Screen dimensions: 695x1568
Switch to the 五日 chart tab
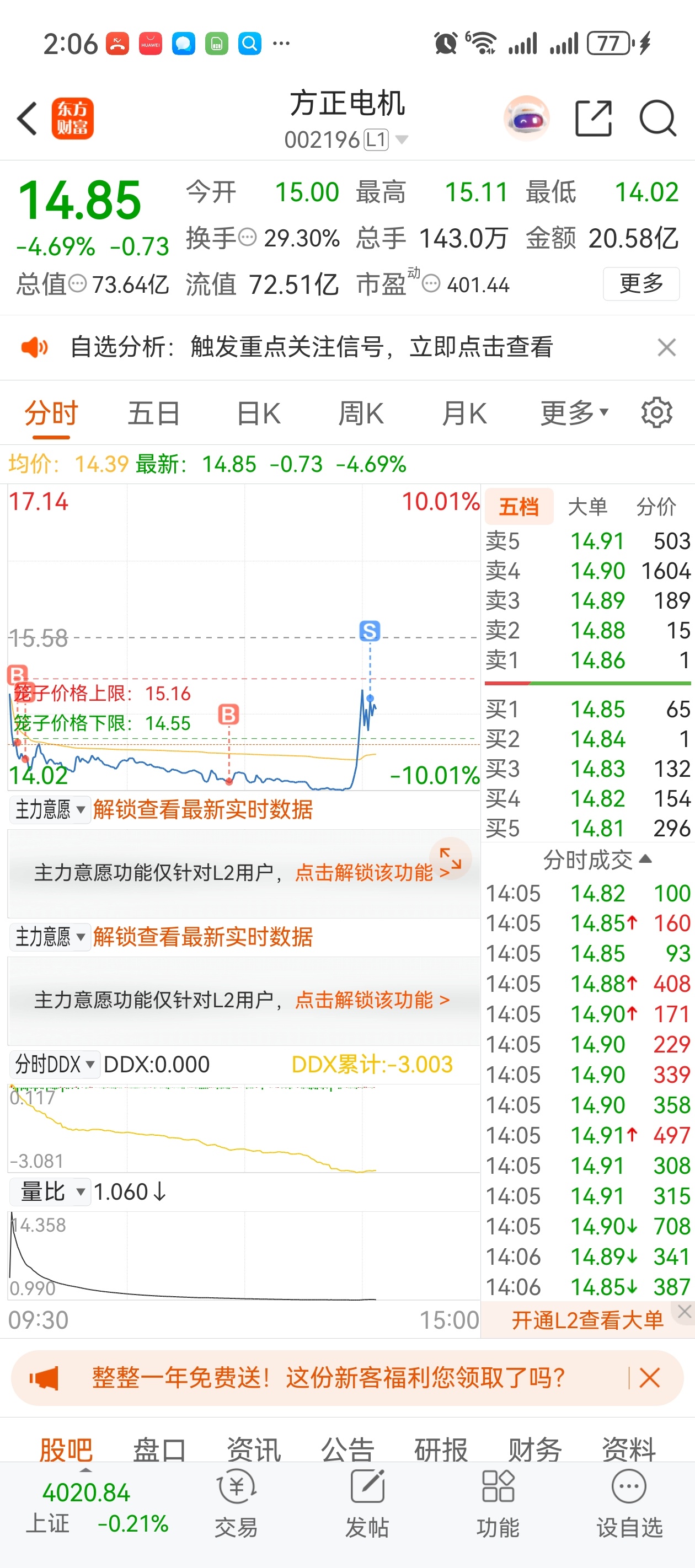(153, 414)
